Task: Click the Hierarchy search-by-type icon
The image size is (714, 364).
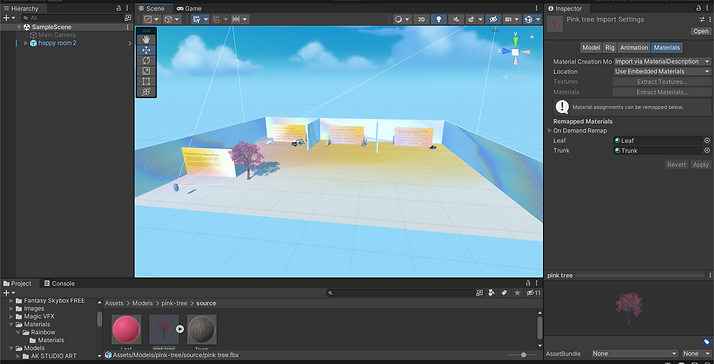Action: click(128, 18)
